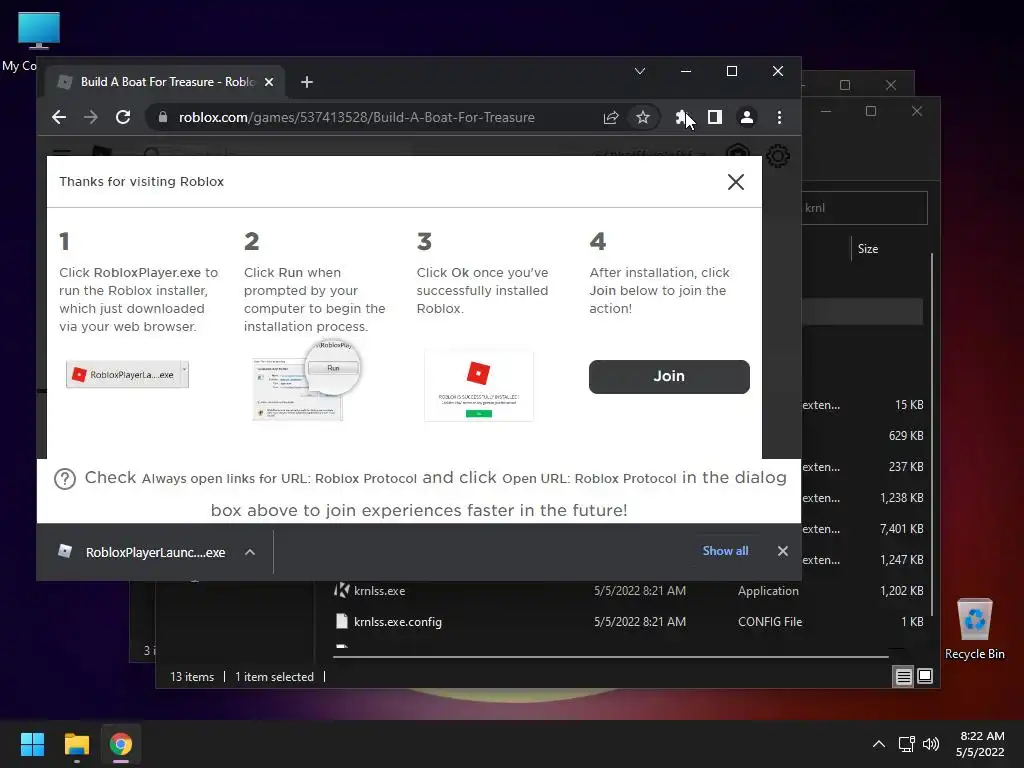
Task: Click the 1,202 KB size cell
Action: click(x=902, y=591)
